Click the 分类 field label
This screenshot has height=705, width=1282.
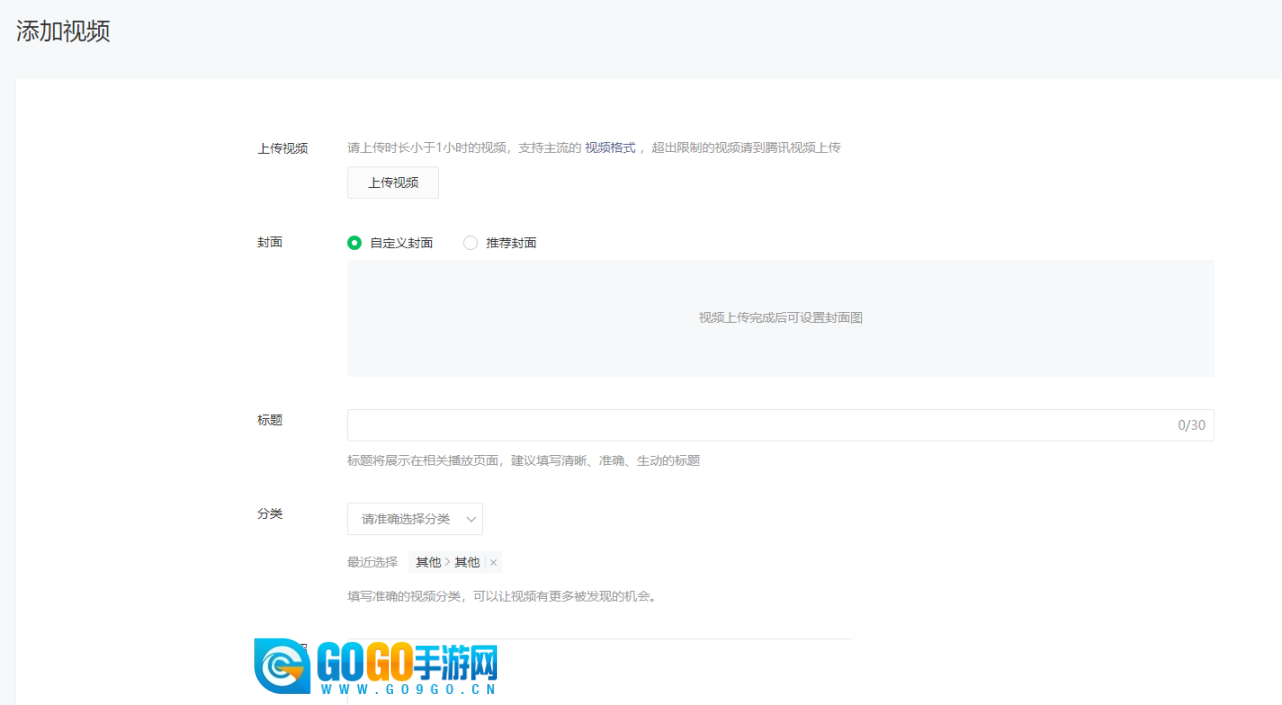click(270, 514)
